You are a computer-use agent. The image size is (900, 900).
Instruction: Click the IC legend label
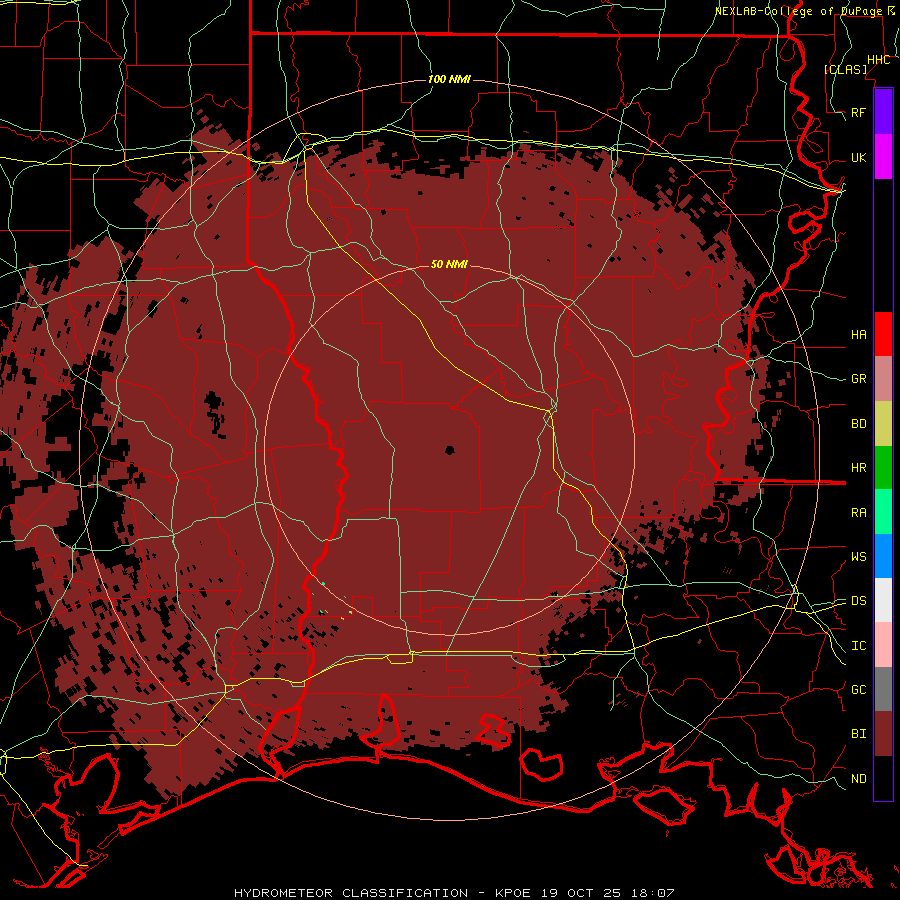(x=858, y=646)
